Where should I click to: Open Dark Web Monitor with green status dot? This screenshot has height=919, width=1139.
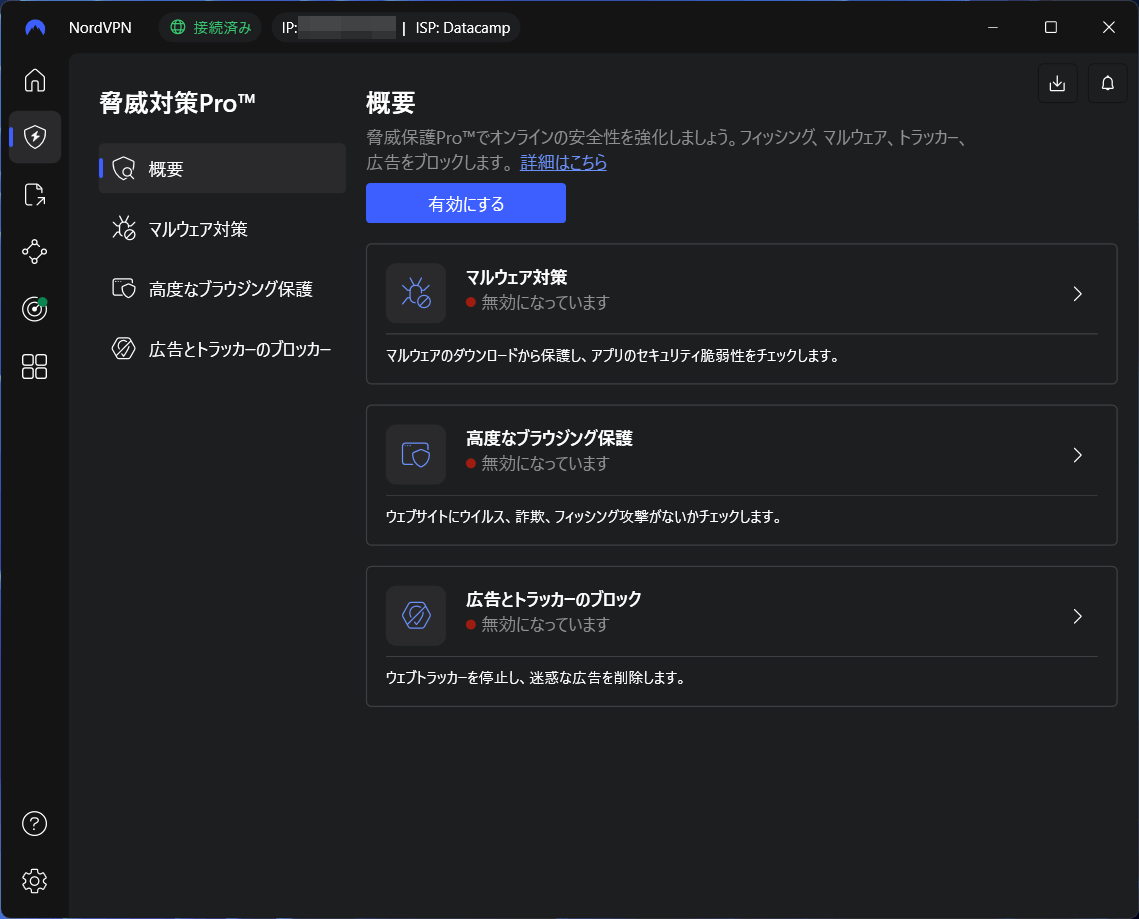pyautogui.click(x=34, y=309)
